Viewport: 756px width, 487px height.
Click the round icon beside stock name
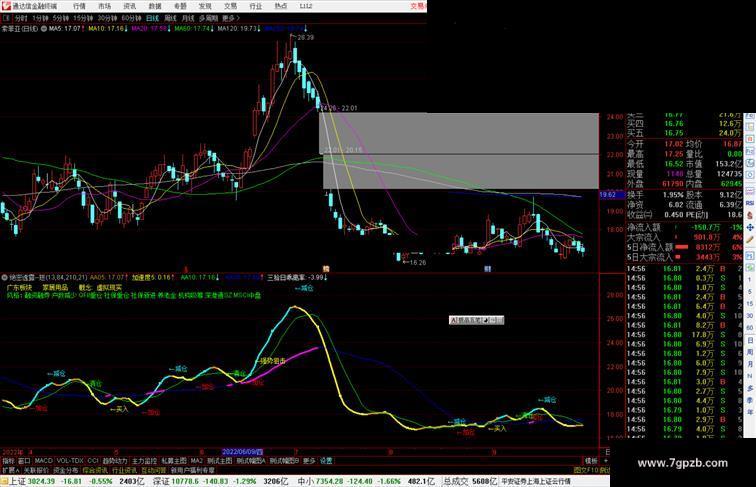pos(43,29)
